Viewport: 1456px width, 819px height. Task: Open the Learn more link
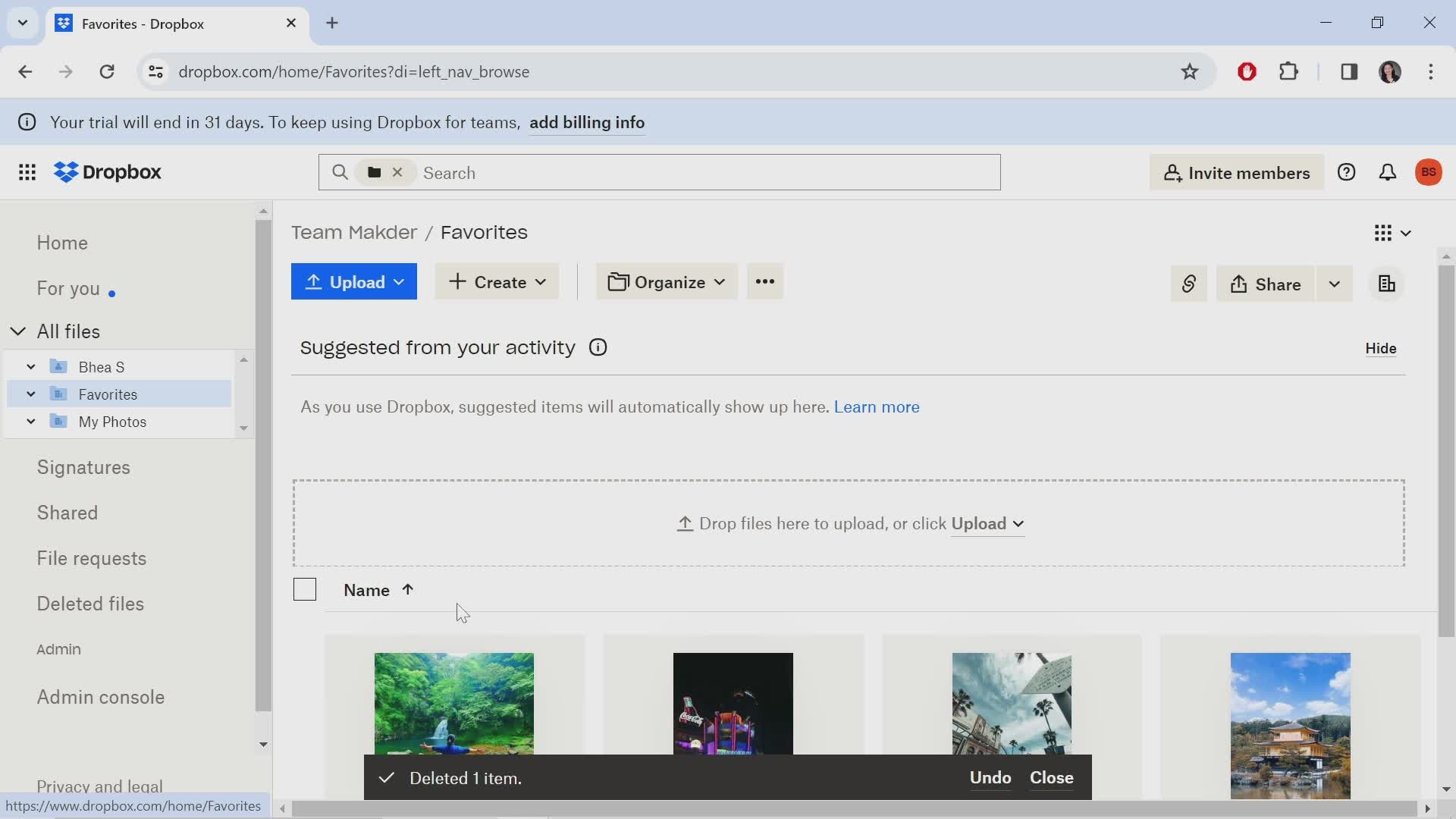coord(877,407)
